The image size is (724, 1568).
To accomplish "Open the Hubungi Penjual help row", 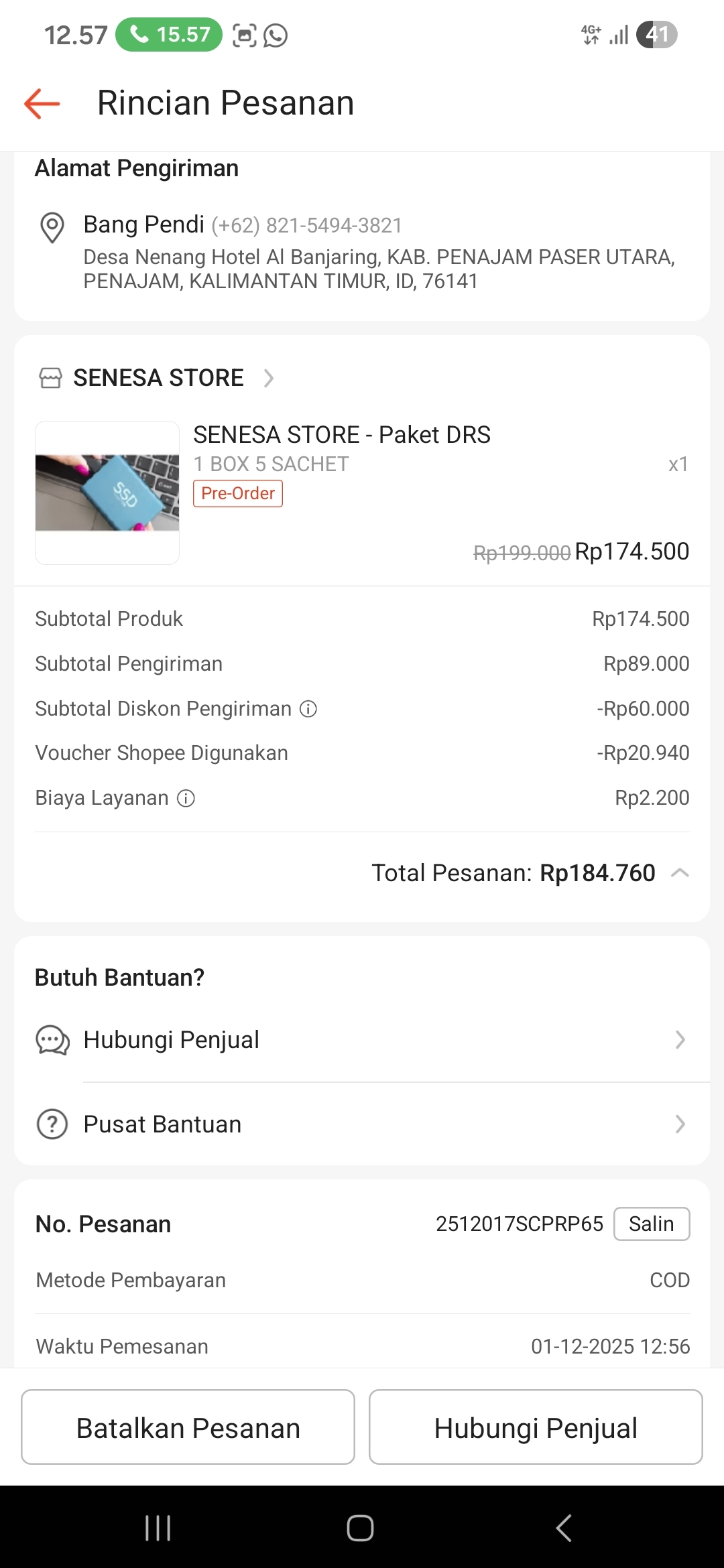I will point(362,1040).
